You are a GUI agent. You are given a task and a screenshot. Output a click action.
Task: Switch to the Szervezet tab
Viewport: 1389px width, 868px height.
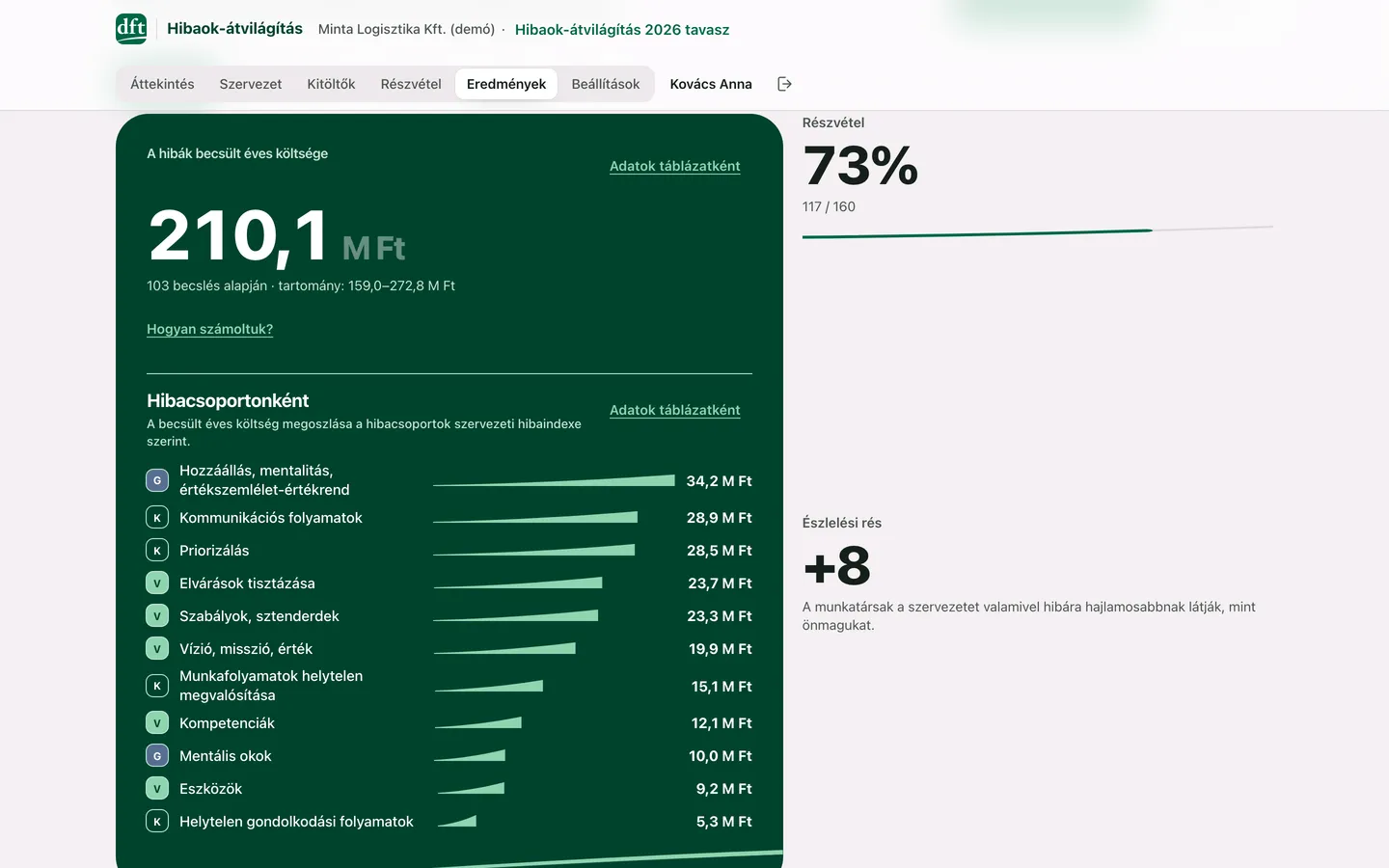(x=251, y=84)
